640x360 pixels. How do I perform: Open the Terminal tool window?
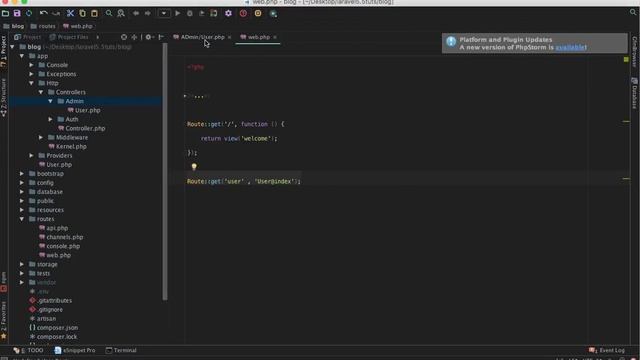coord(121,350)
